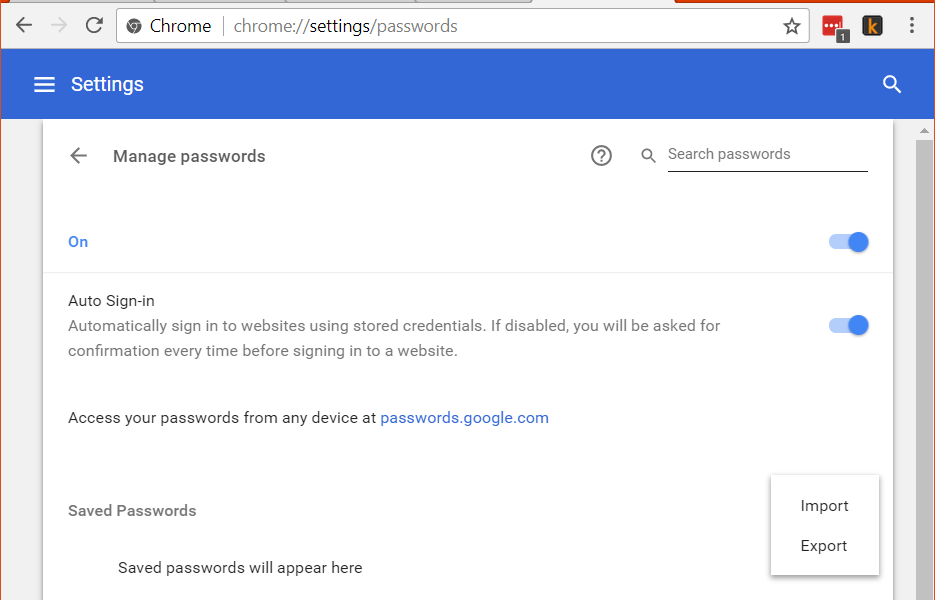Screen dimensions: 935x600
Task: Click the orange K extension icon
Action: point(872,26)
